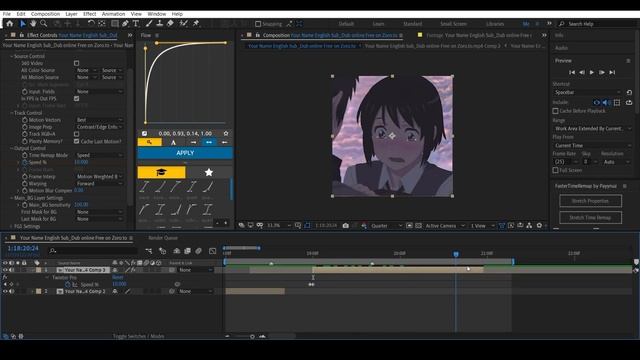640x360 pixels.
Task: Click the Flow curve top handle point
Action: click(x=157, y=43)
